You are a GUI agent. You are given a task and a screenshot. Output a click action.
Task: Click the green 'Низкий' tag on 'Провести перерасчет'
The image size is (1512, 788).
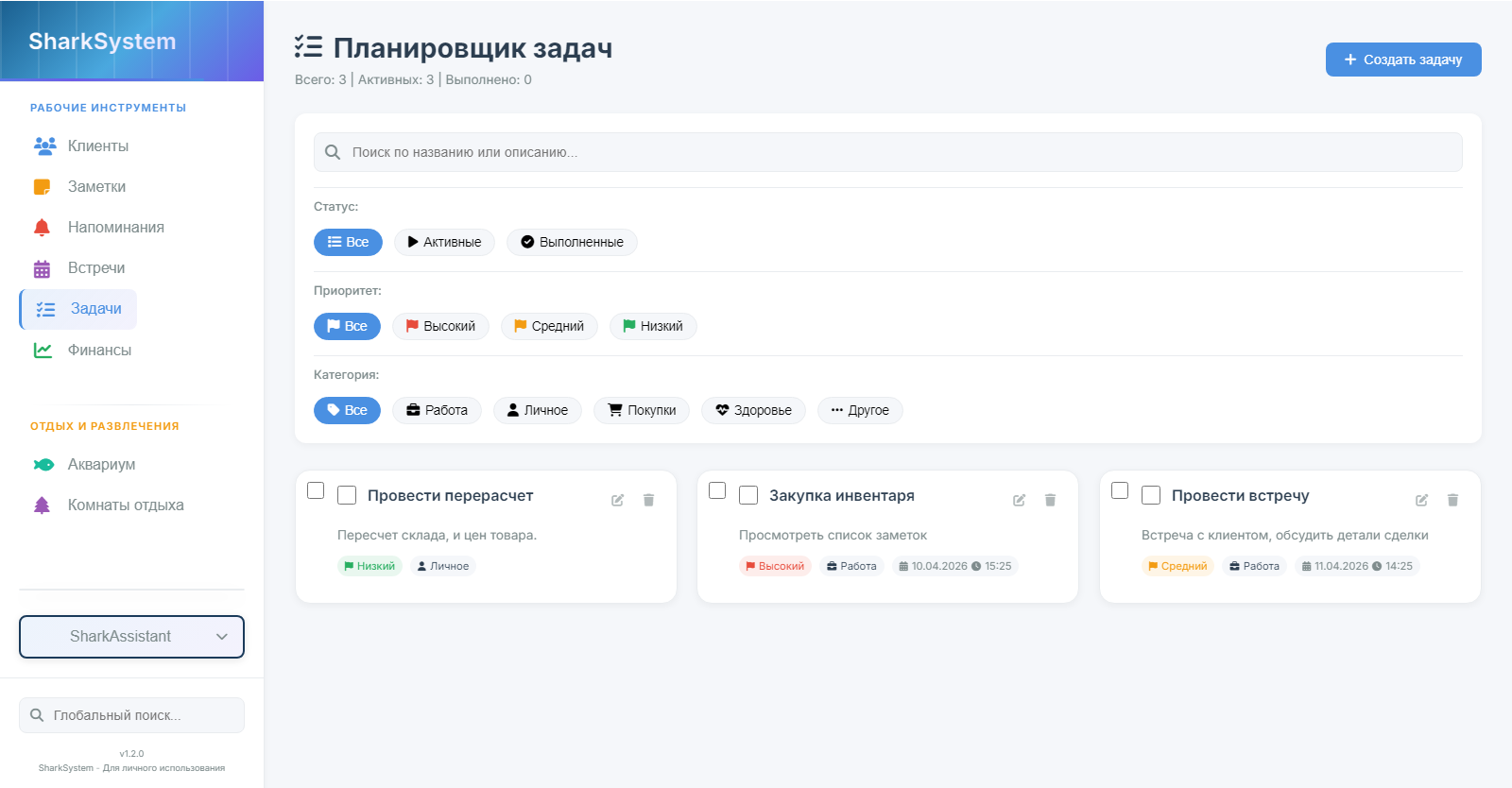(x=369, y=566)
